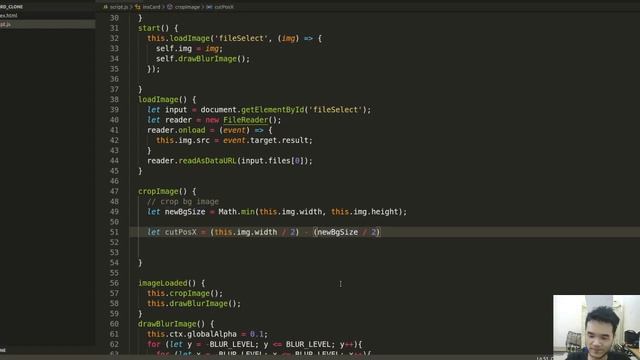Open InsCard class breadcrumb segment
Screen dimensions: 640x360
(x=151, y=7)
